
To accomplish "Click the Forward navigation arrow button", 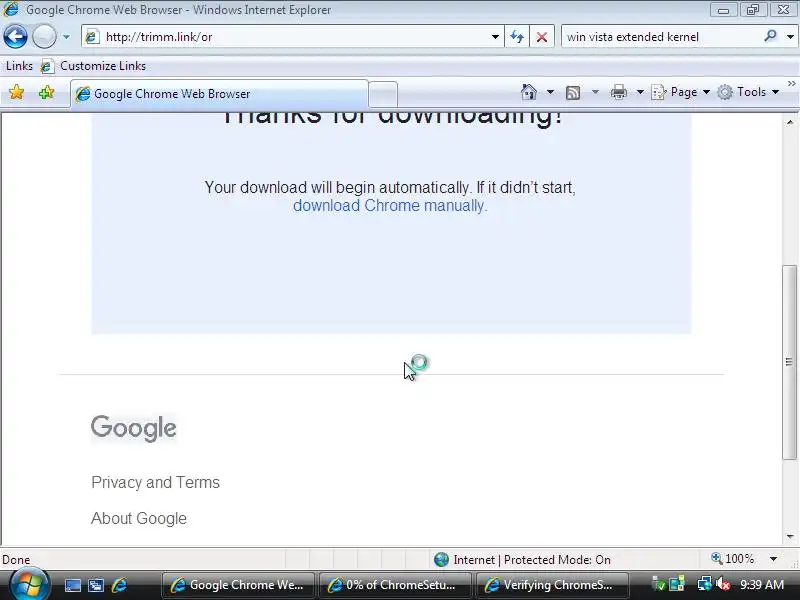I will coord(44,37).
